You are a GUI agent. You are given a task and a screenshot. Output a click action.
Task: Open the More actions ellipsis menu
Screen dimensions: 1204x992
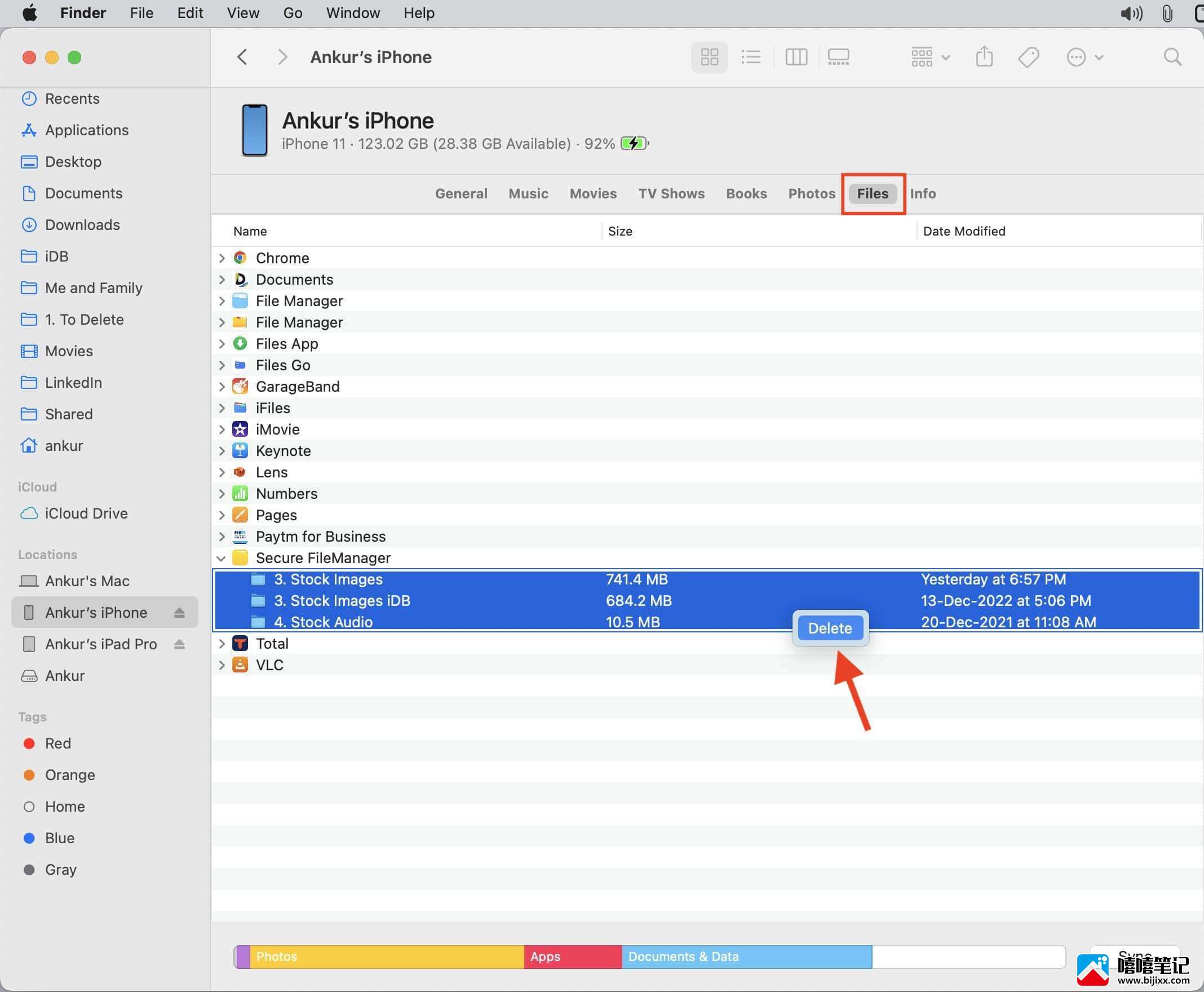pyautogui.click(x=1085, y=57)
